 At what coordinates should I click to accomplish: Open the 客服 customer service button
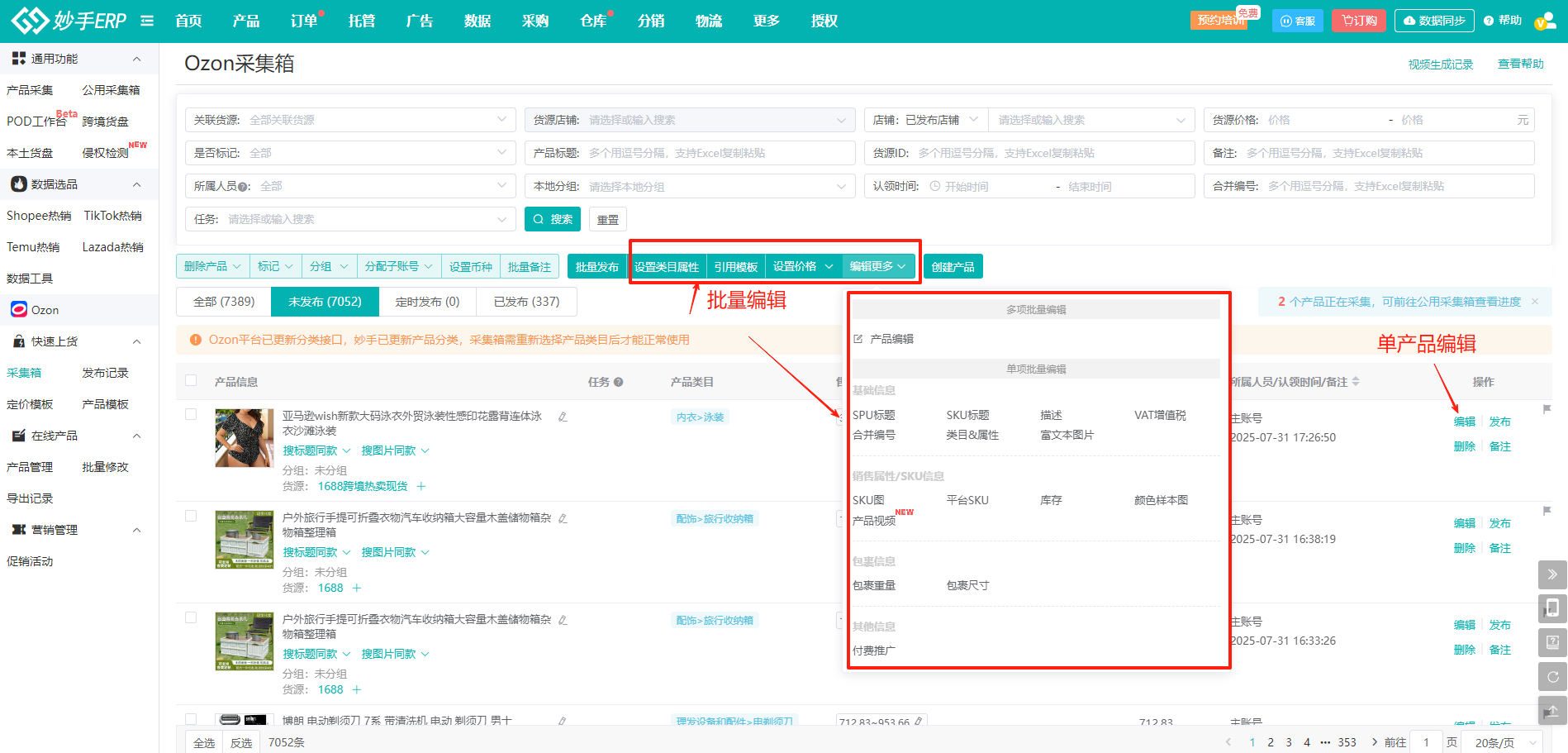1298,21
